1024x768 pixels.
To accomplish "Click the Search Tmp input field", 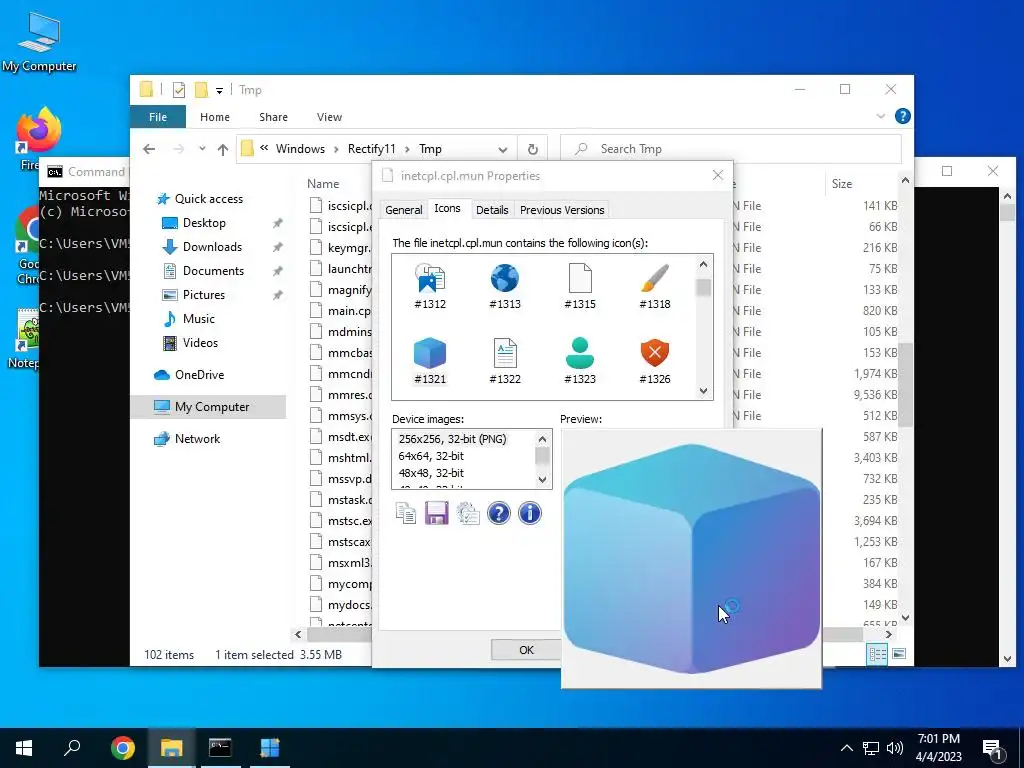I will (x=731, y=149).
